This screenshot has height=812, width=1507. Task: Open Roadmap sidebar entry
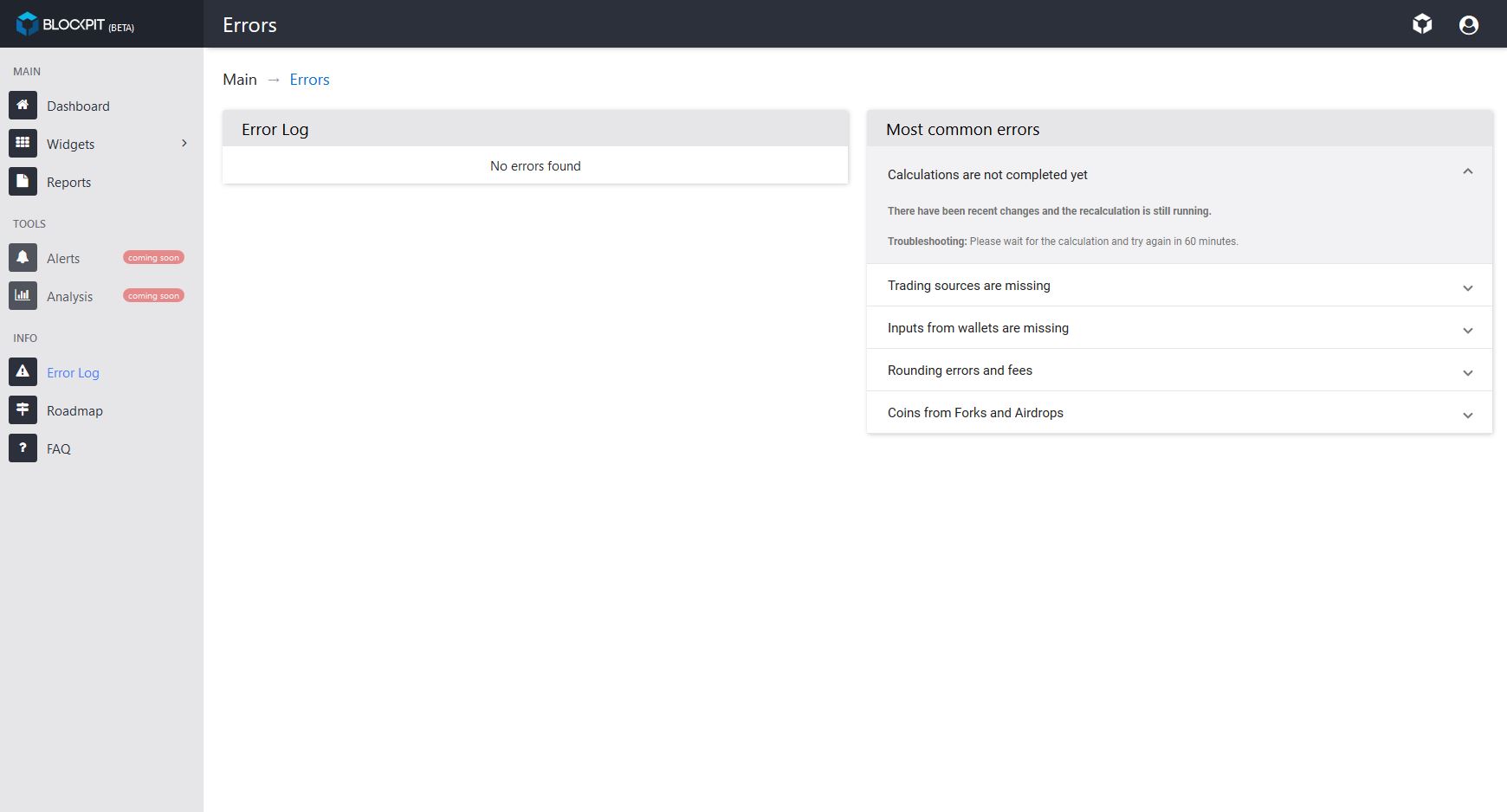(x=74, y=411)
